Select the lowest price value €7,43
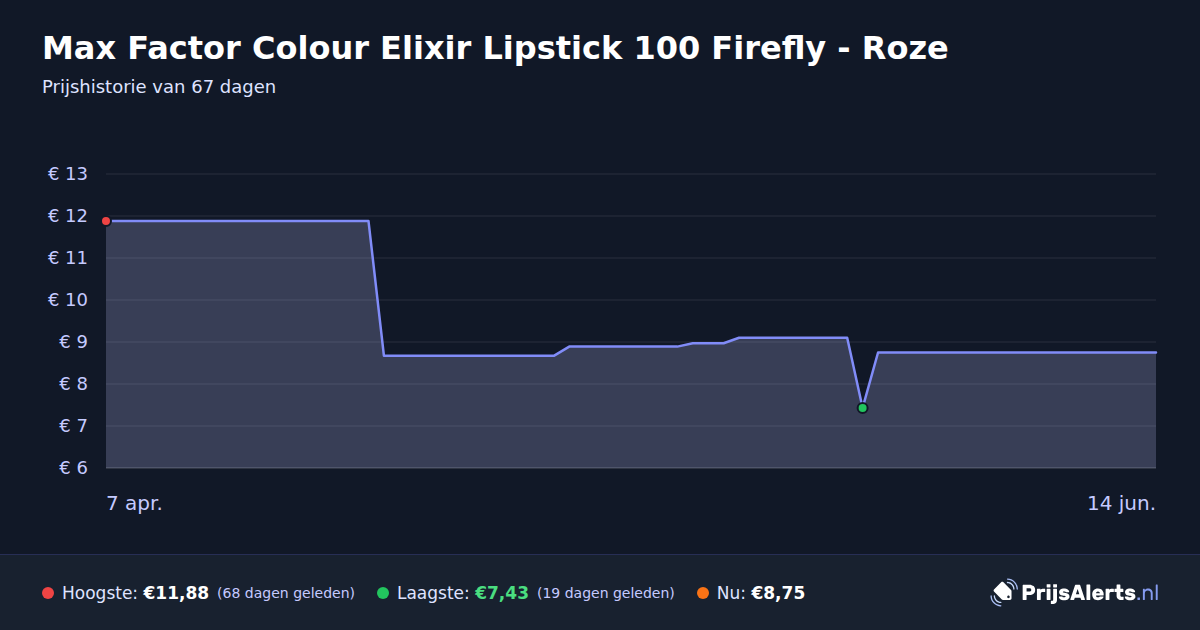The height and width of the screenshot is (630, 1200). (501, 593)
